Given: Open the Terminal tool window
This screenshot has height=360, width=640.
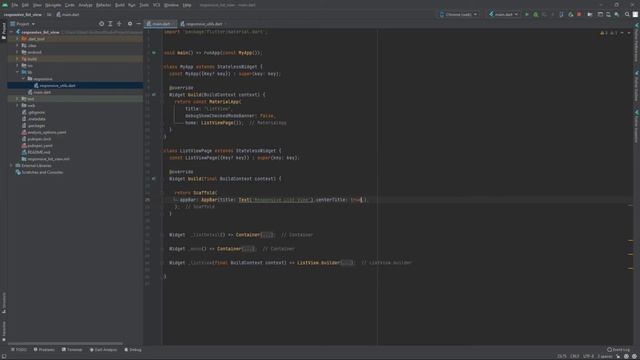Looking at the screenshot, I should (72, 349).
